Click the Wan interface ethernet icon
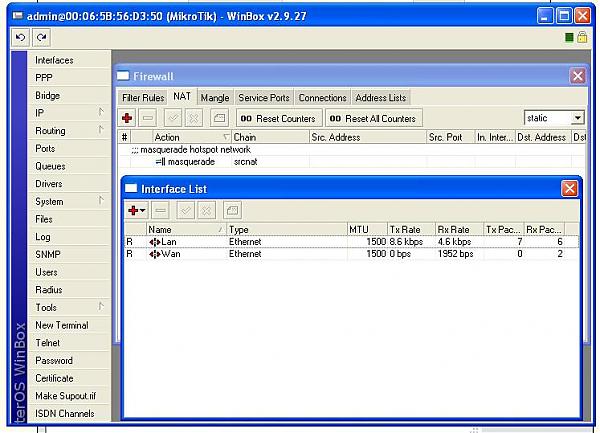Screen dimensions: 600x433 [x=155, y=254]
